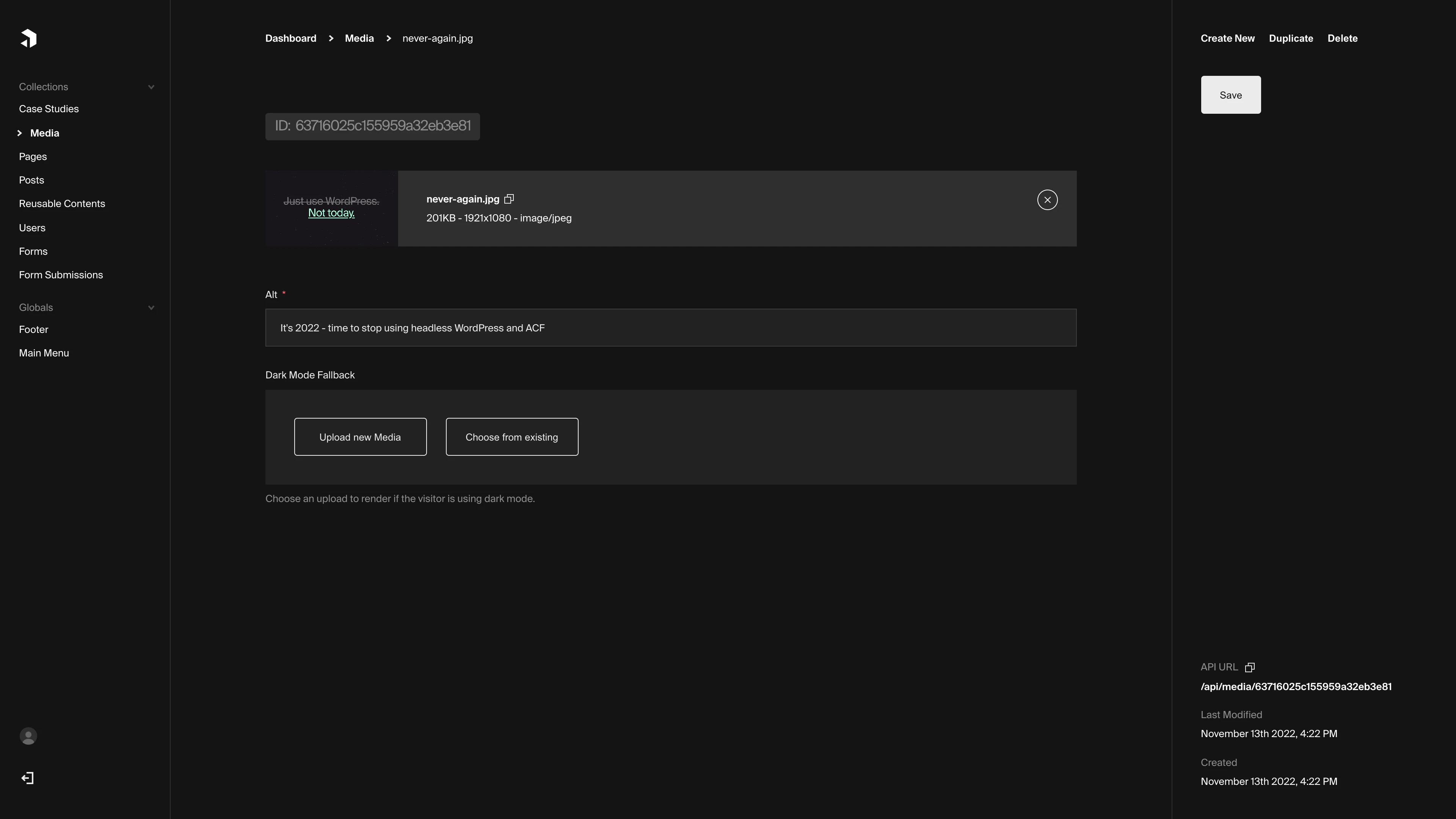Duplicate this media document
The height and width of the screenshot is (819, 1456).
click(1291, 38)
